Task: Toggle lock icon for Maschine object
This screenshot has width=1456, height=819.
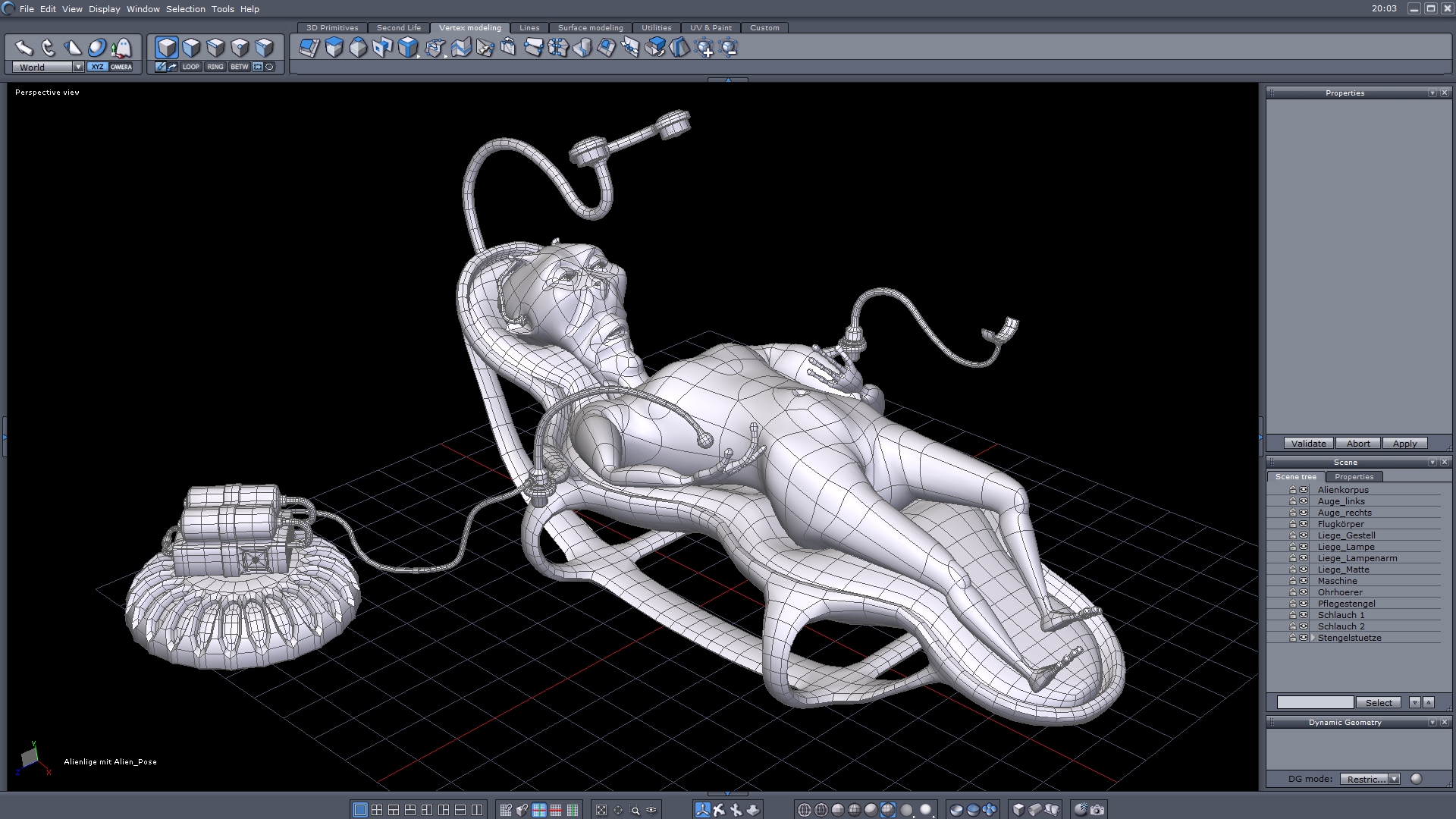Action: coord(1293,581)
